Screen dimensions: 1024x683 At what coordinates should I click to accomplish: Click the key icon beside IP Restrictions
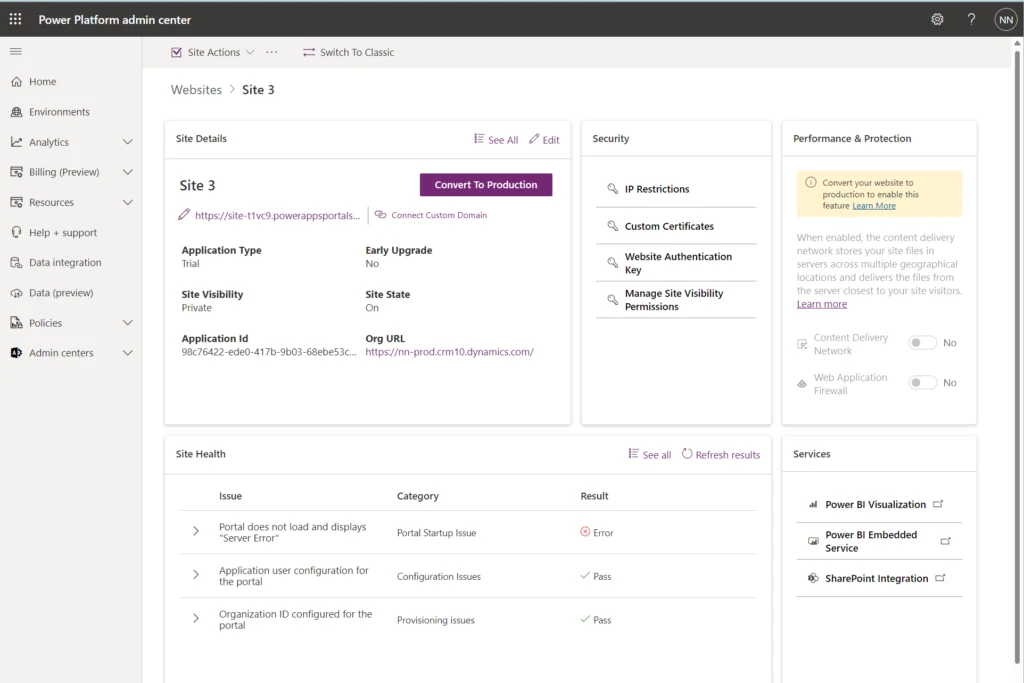point(611,189)
